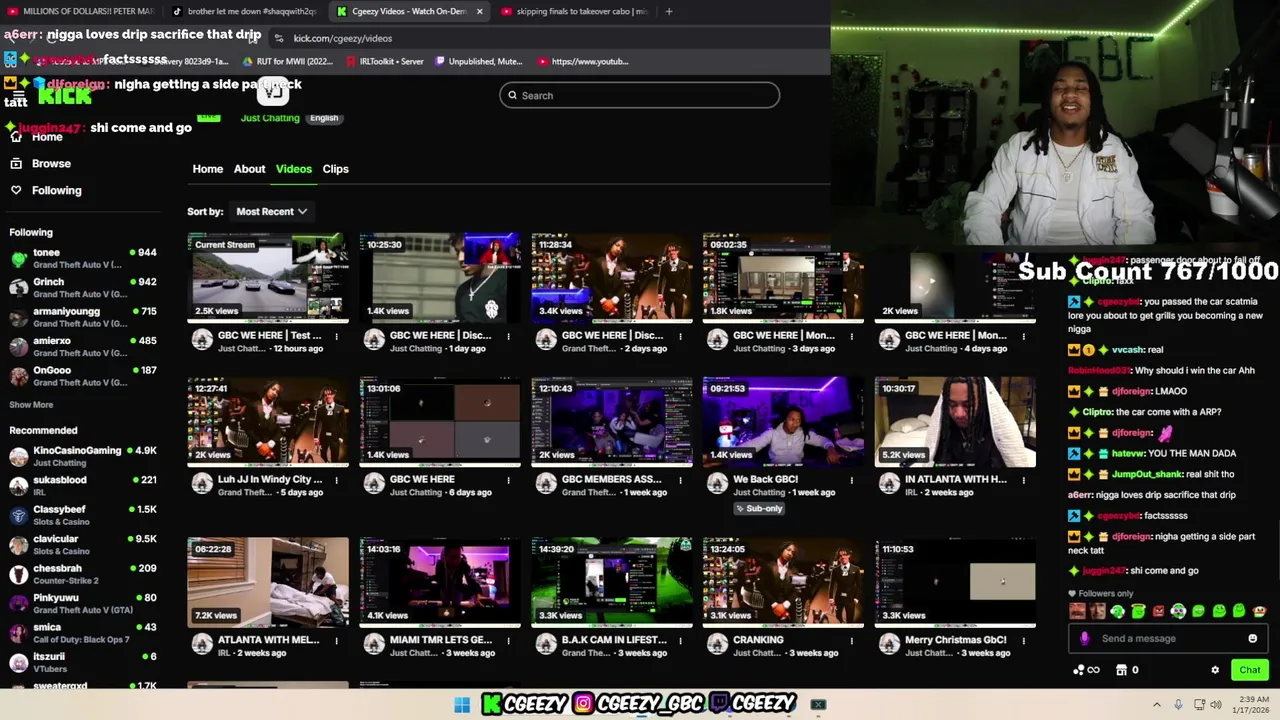
Task: Open the shop icon below chat
Action: click(1121, 670)
